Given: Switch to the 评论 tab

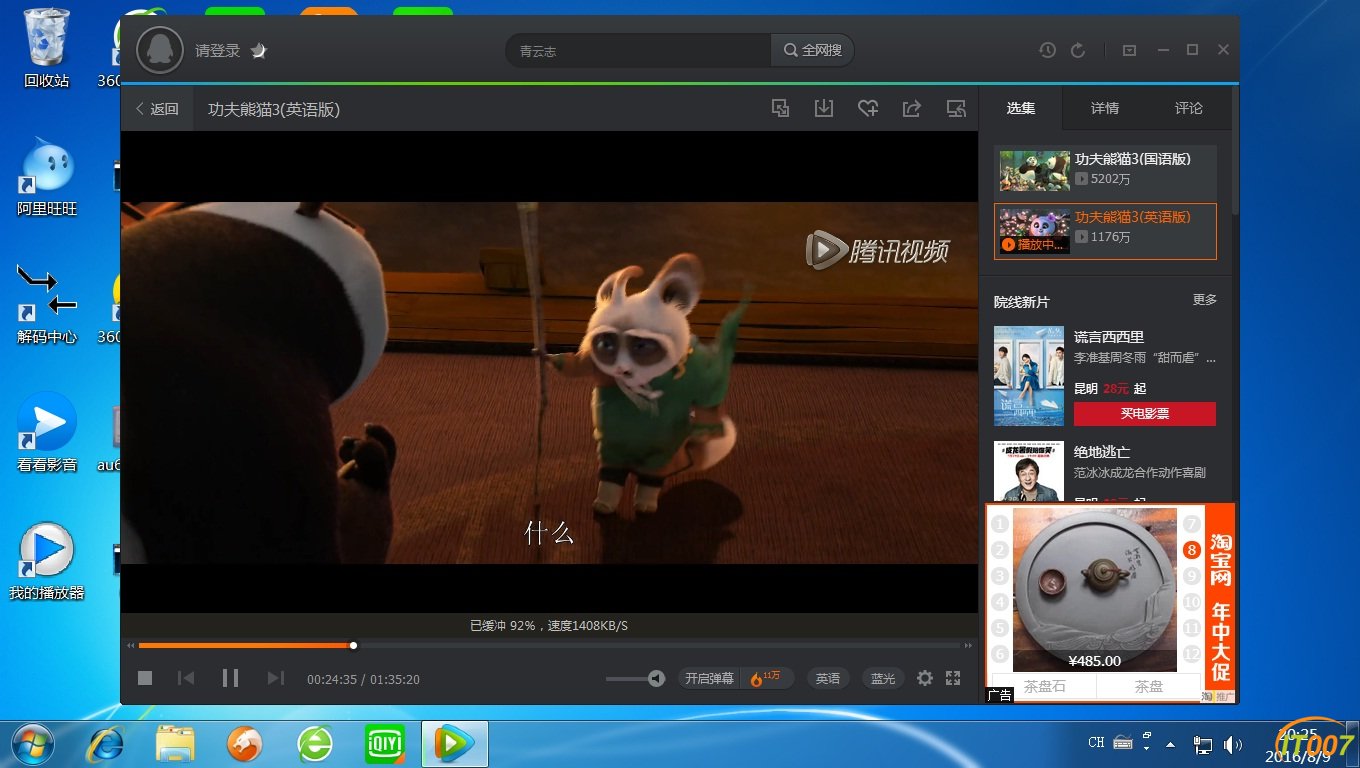Looking at the screenshot, I should click(x=1189, y=108).
